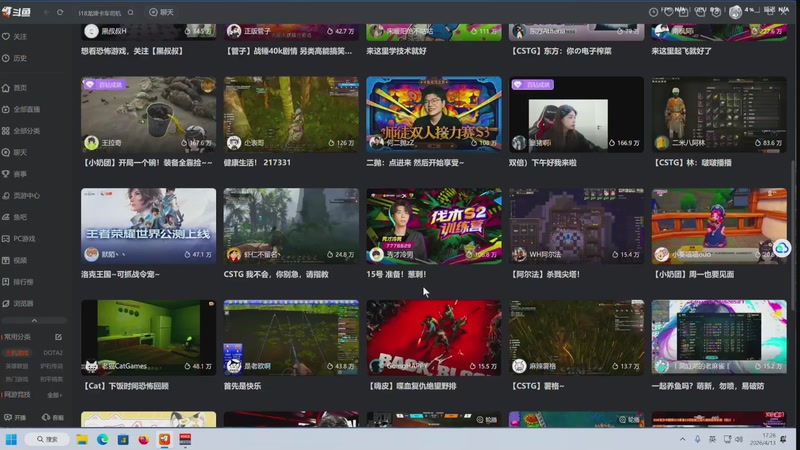Click the system tray overflow chevron
Viewport: 800px width, 450px height.
(x=683, y=439)
